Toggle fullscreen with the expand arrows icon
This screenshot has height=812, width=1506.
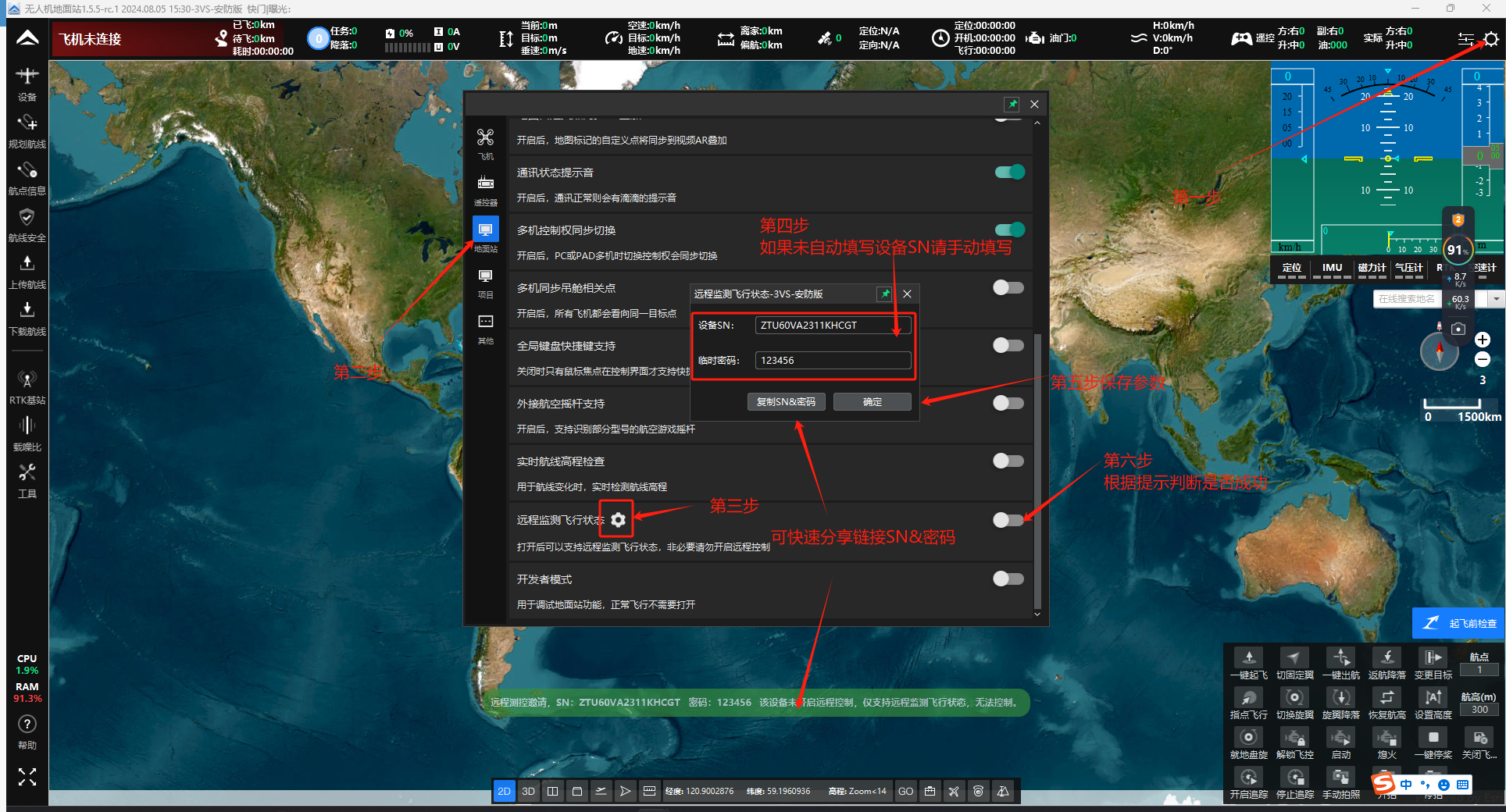tap(27, 776)
